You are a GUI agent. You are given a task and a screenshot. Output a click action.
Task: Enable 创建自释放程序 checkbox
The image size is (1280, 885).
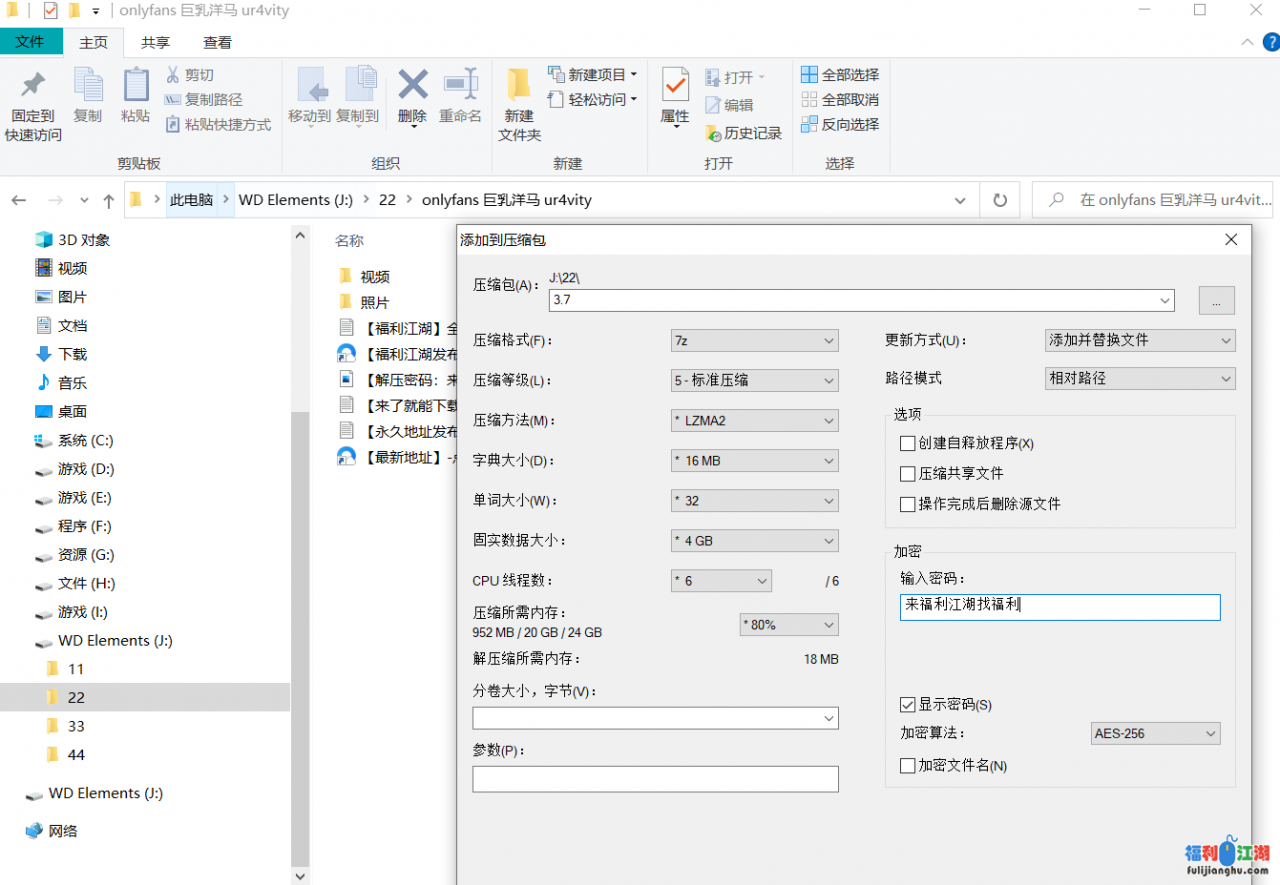tap(908, 443)
